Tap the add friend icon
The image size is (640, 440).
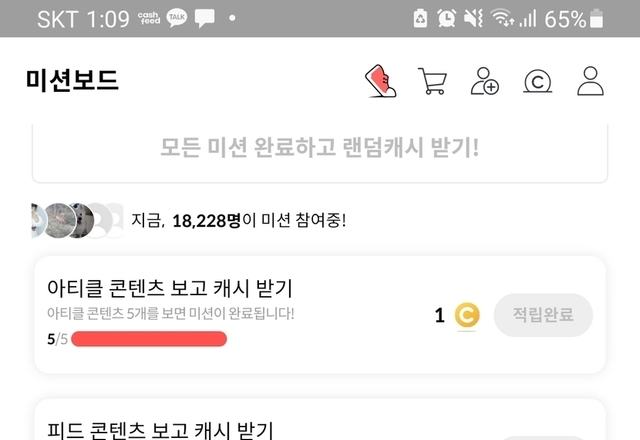(x=486, y=81)
